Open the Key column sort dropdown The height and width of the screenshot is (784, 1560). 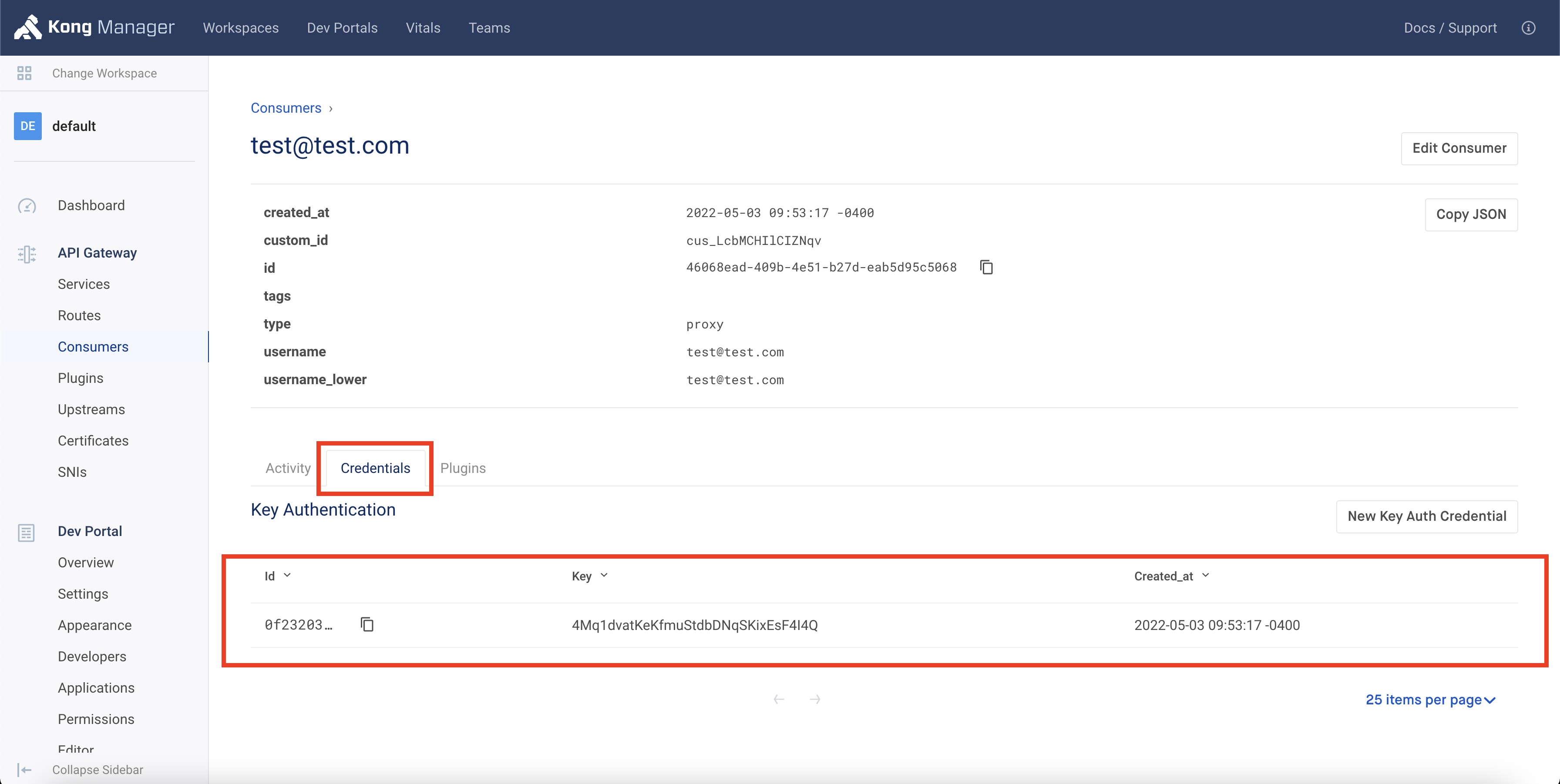[x=604, y=576]
